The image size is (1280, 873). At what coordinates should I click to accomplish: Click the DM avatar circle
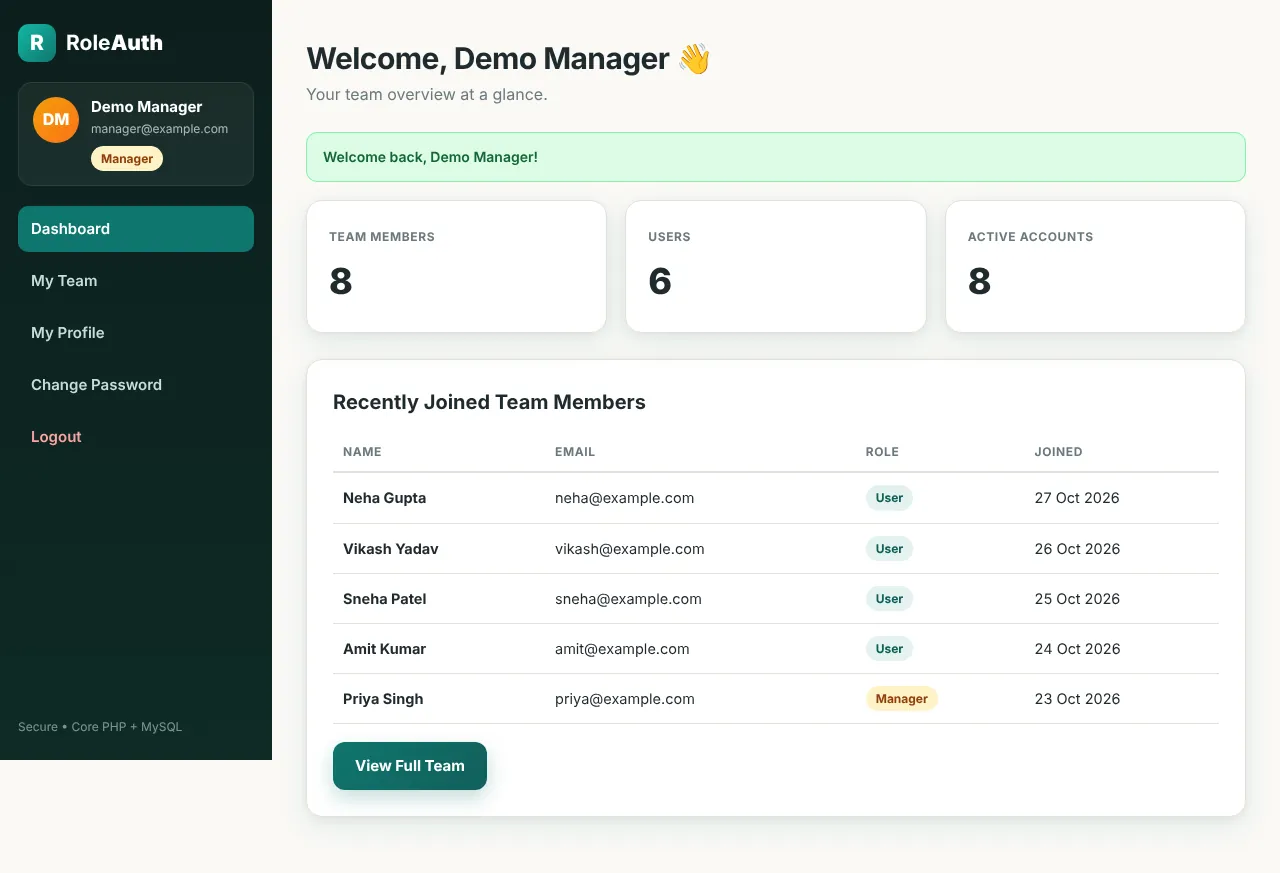click(56, 120)
